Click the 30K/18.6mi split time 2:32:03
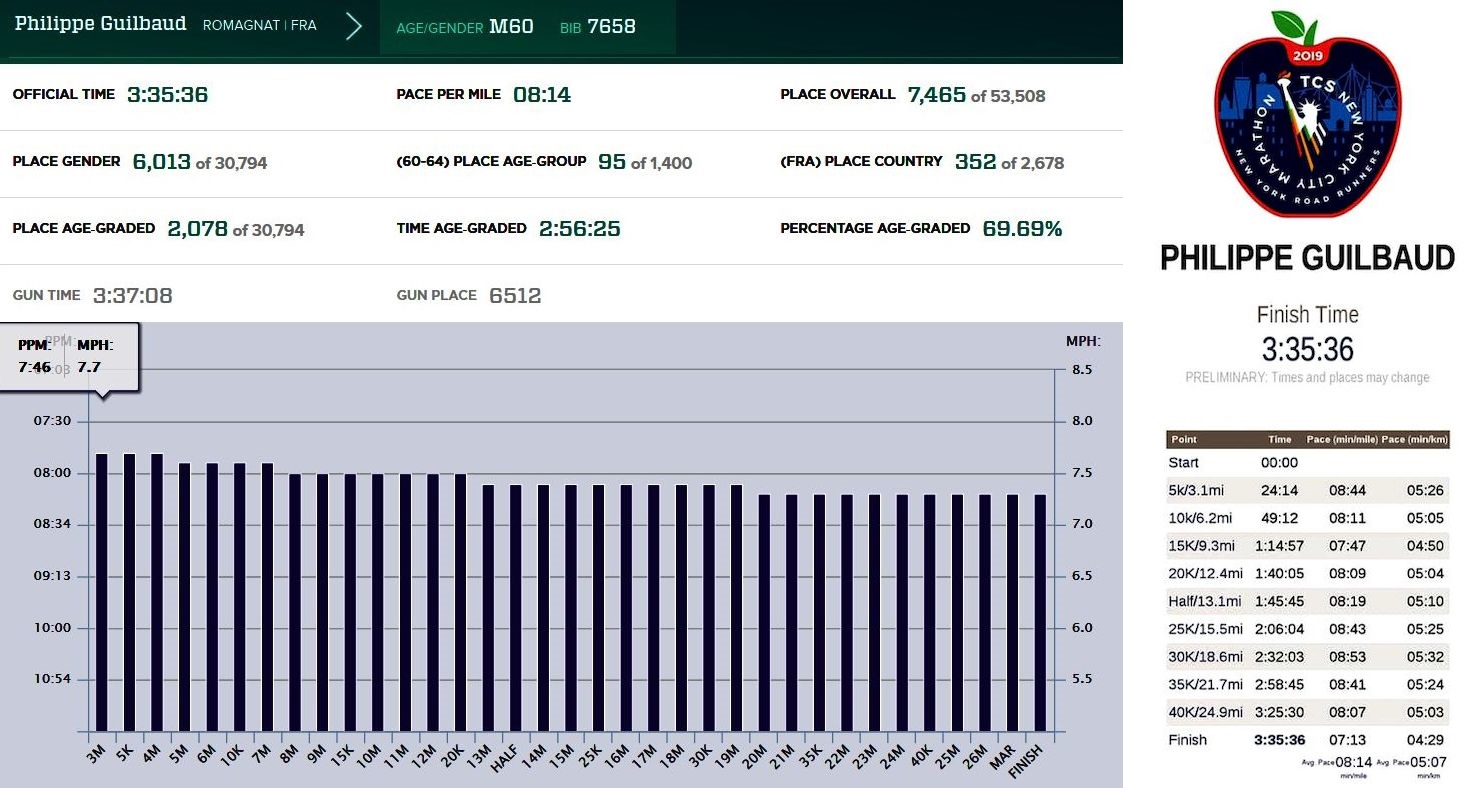 (1280, 657)
